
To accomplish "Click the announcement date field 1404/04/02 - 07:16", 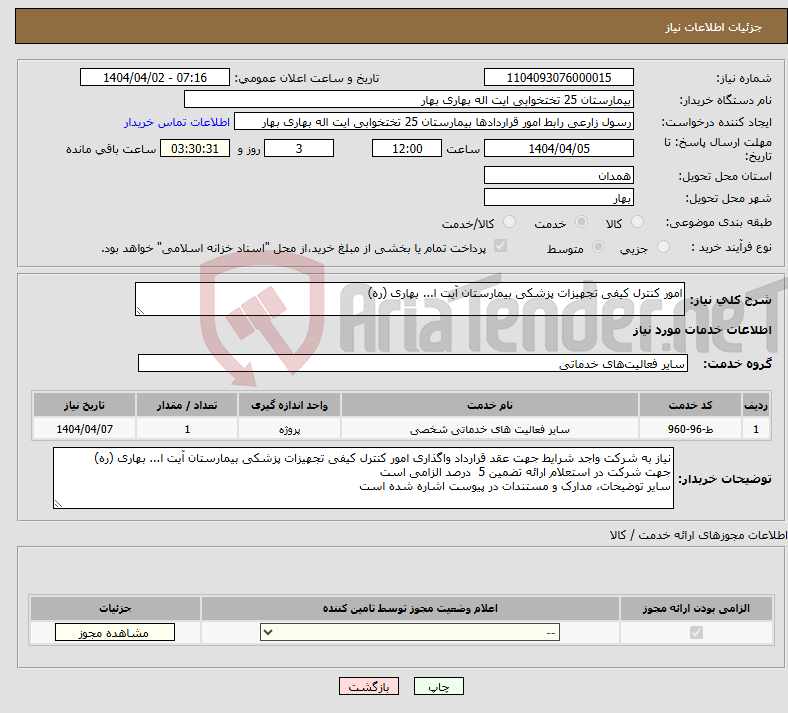I will pos(155,78).
